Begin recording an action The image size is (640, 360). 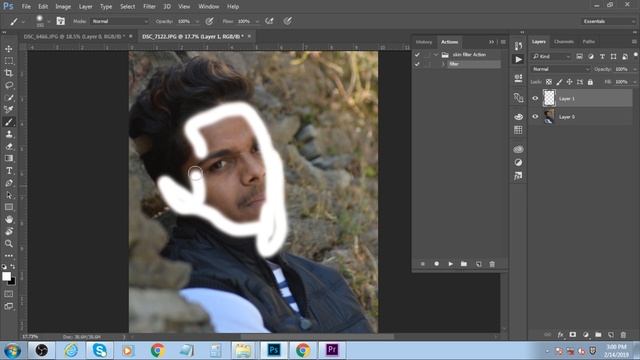(437, 264)
